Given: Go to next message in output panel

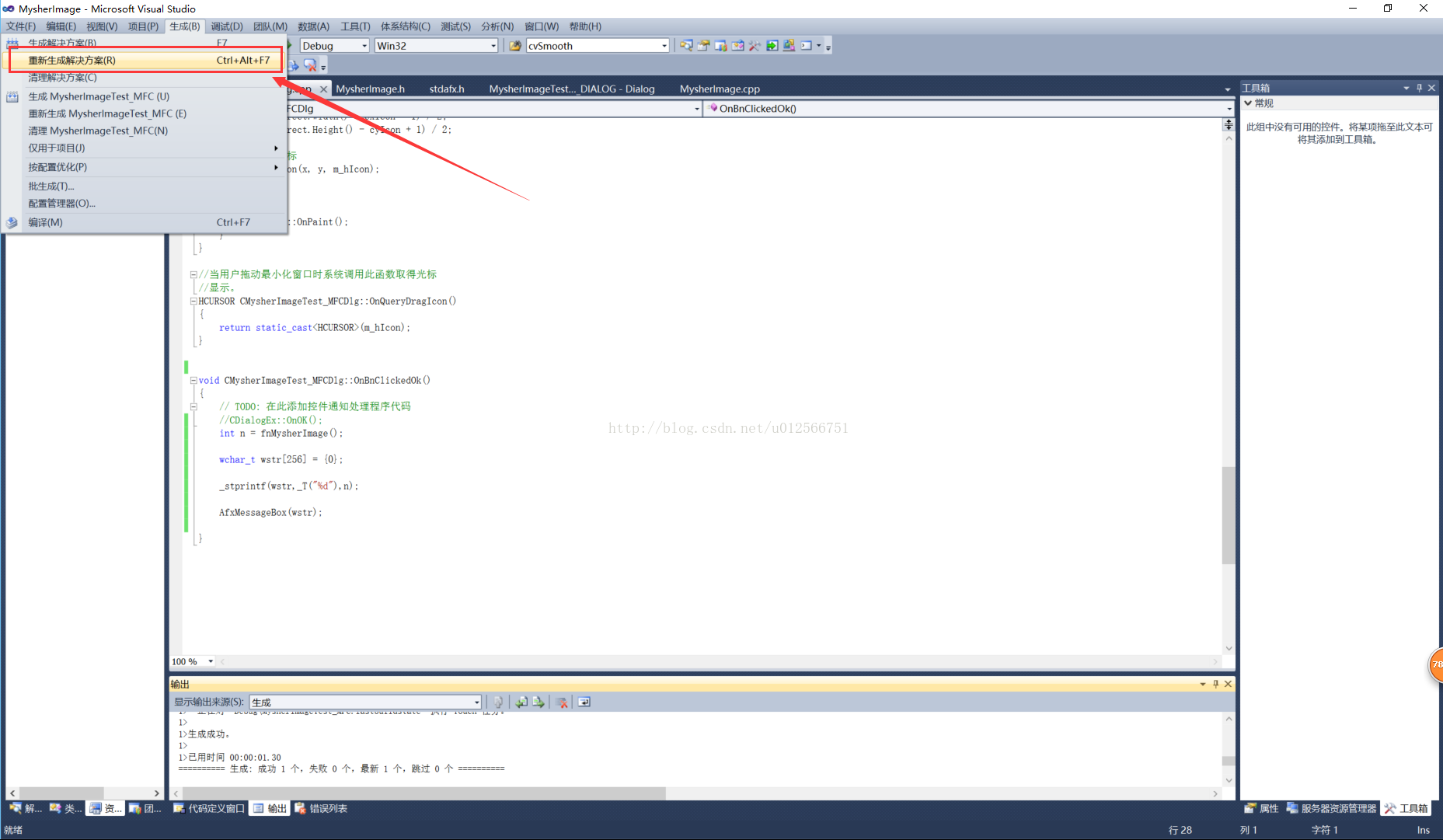Looking at the screenshot, I should (x=538, y=702).
